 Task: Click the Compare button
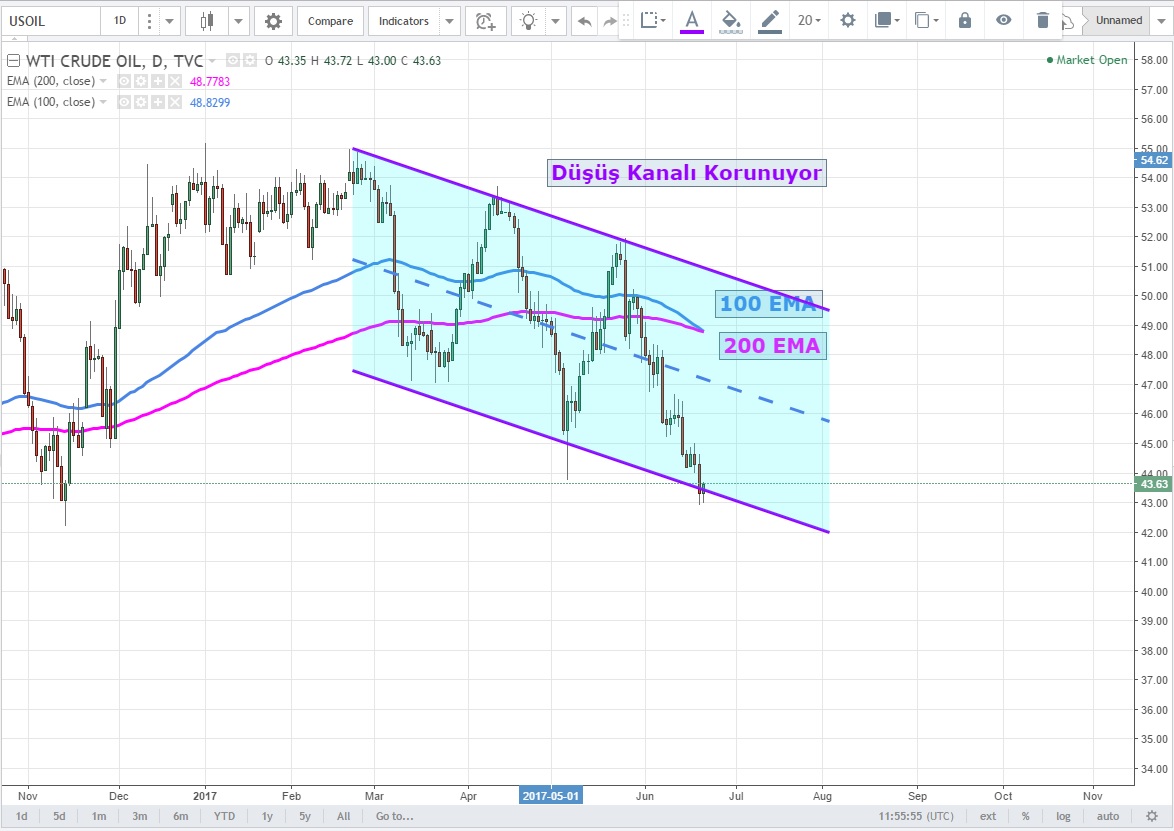[x=330, y=20]
